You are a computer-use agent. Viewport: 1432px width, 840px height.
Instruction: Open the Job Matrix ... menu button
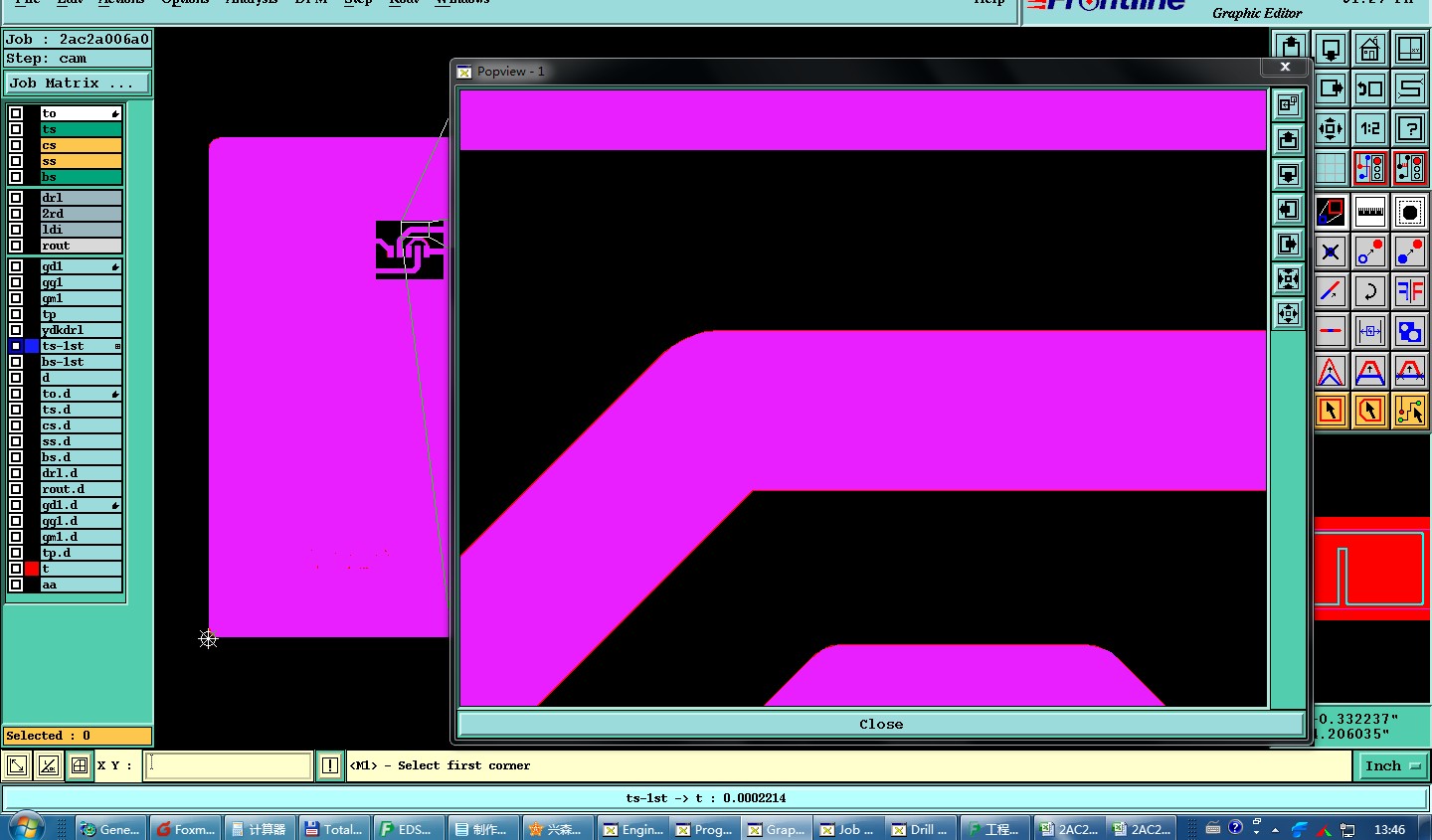pos(77,84)
